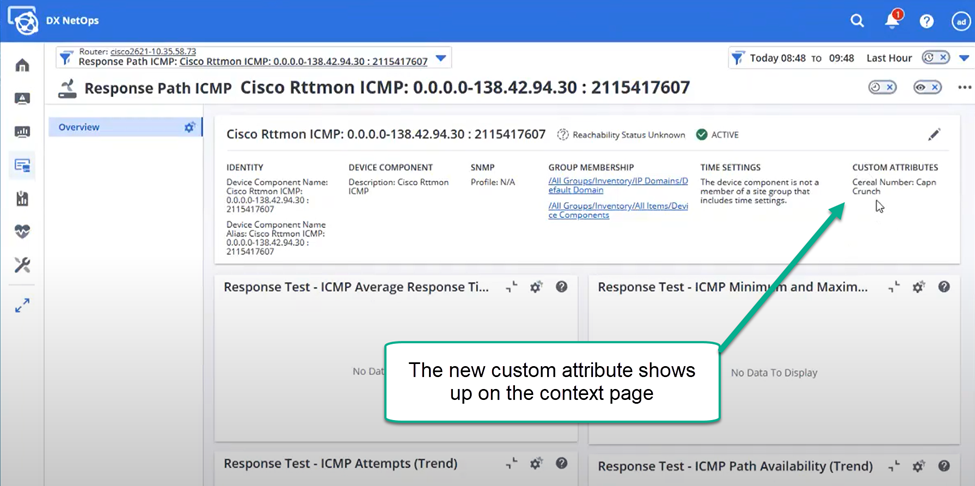This screenshot has width=975, height=486.
Task: Click the DX NetOps logo
Action: coord(22,20)
